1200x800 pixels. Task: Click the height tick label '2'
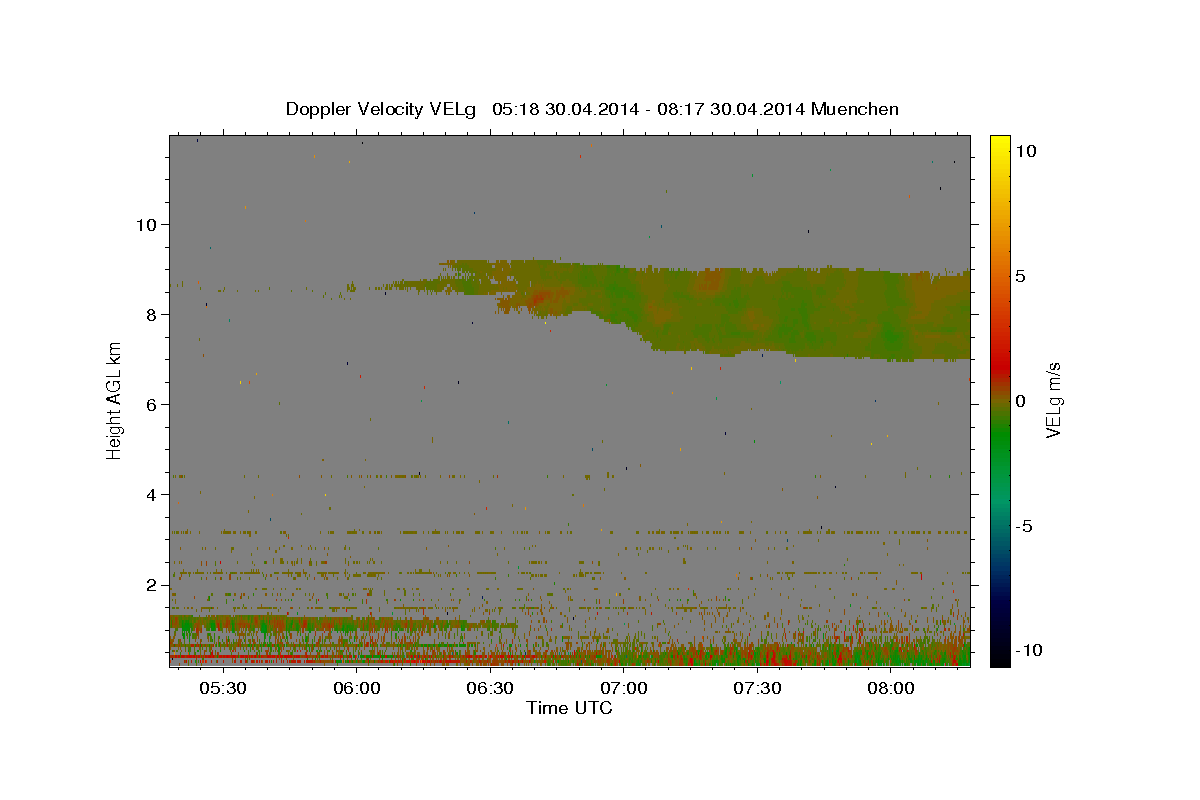pos(152,585)
